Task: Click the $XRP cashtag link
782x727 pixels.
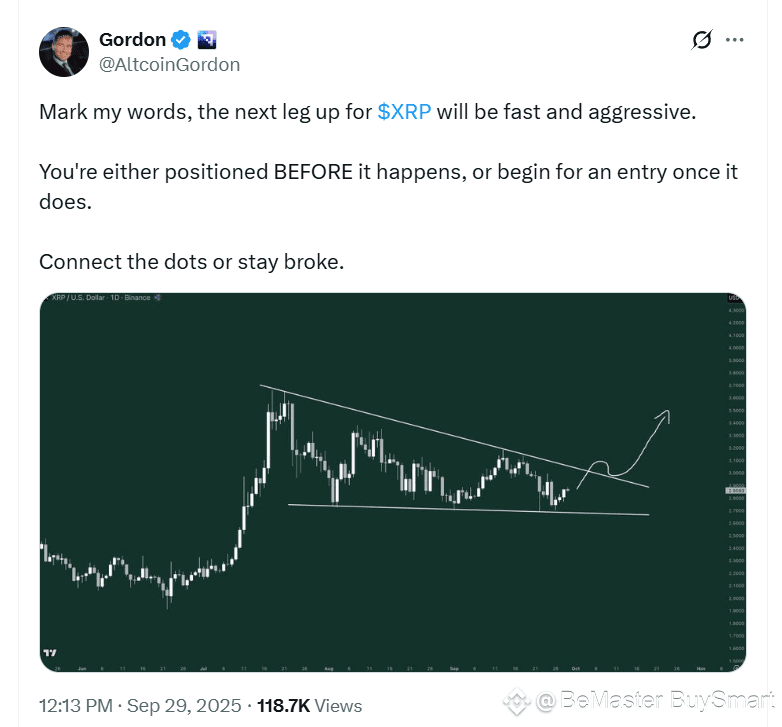Action: [405, 111]
